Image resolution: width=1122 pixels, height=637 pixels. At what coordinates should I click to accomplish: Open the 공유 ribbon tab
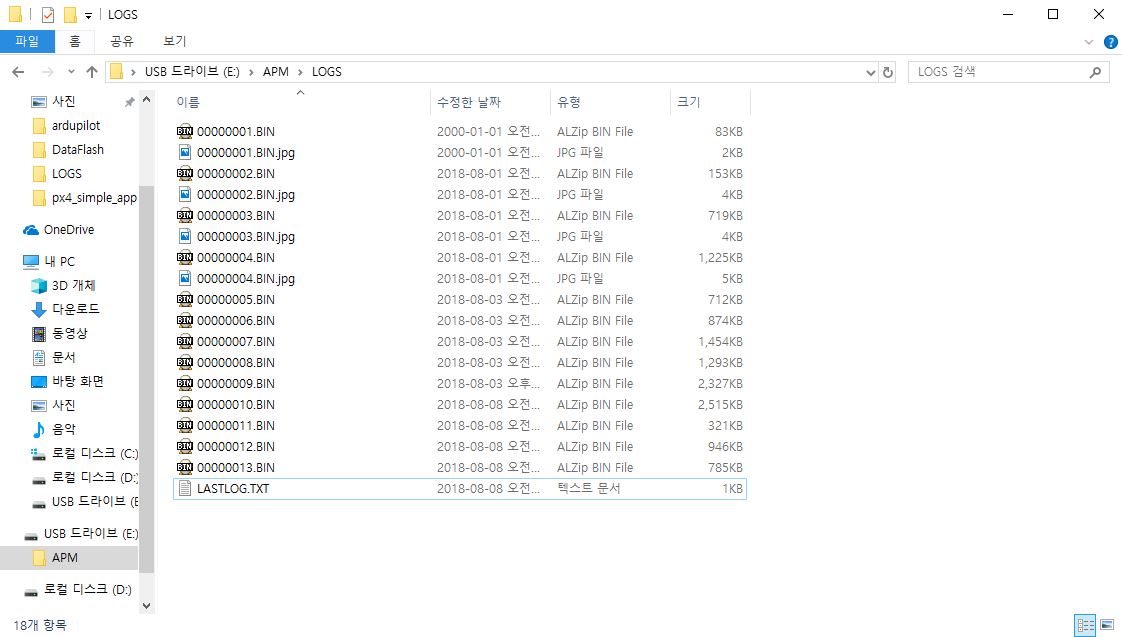[x=122, y=41]
